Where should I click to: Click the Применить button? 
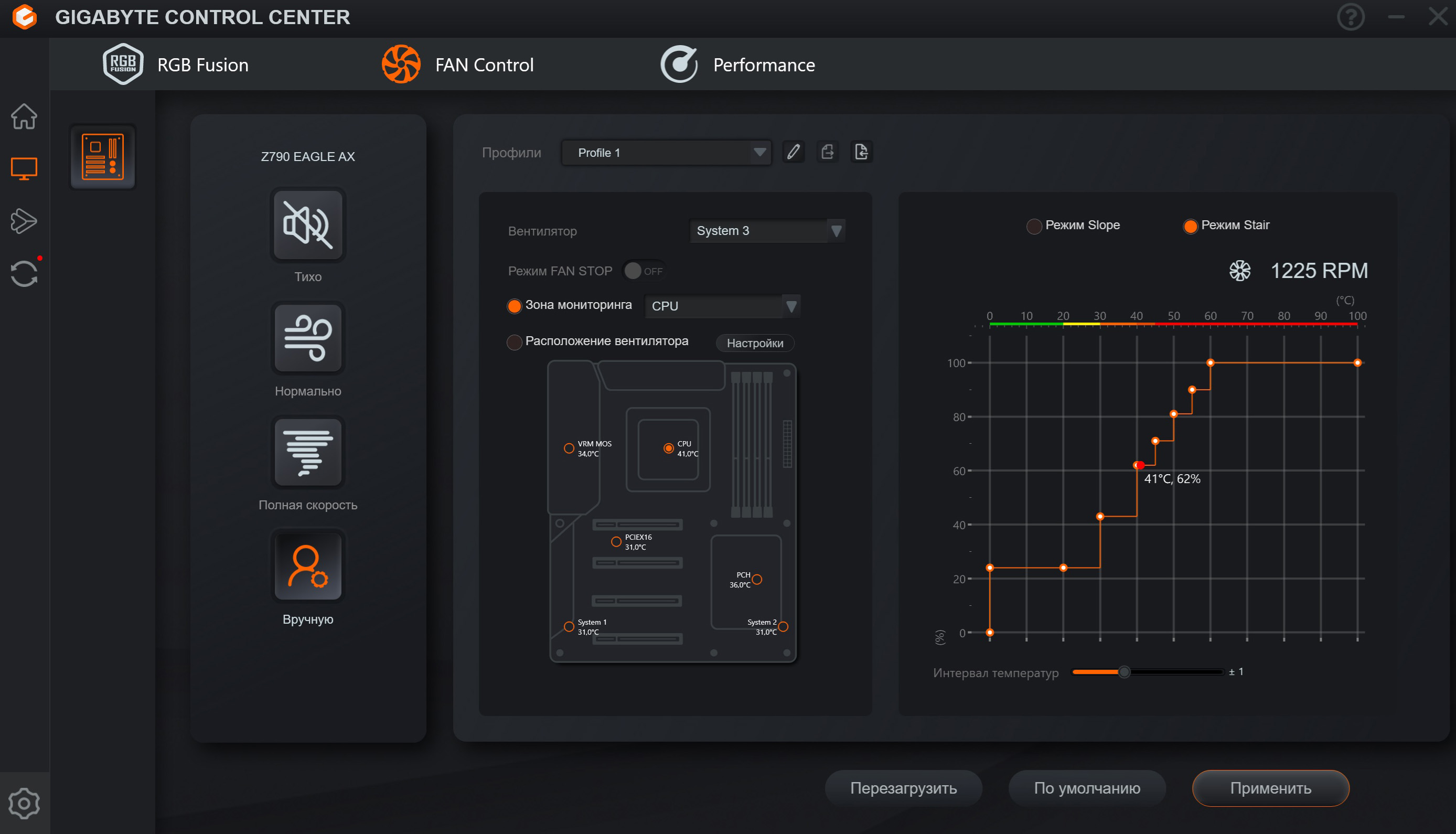pos(1270,788)
